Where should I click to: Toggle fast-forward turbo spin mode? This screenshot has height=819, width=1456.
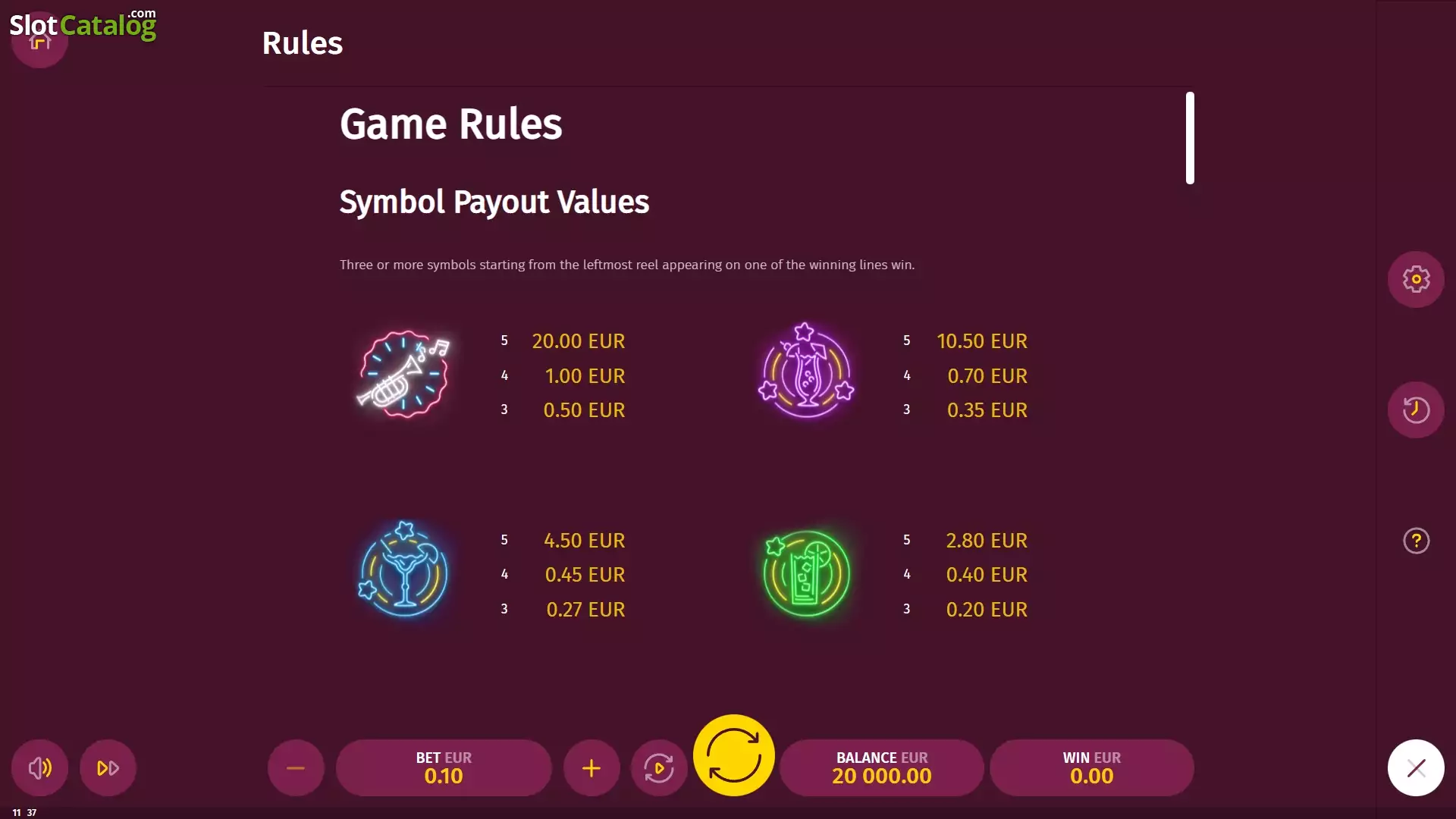point(108,768)
